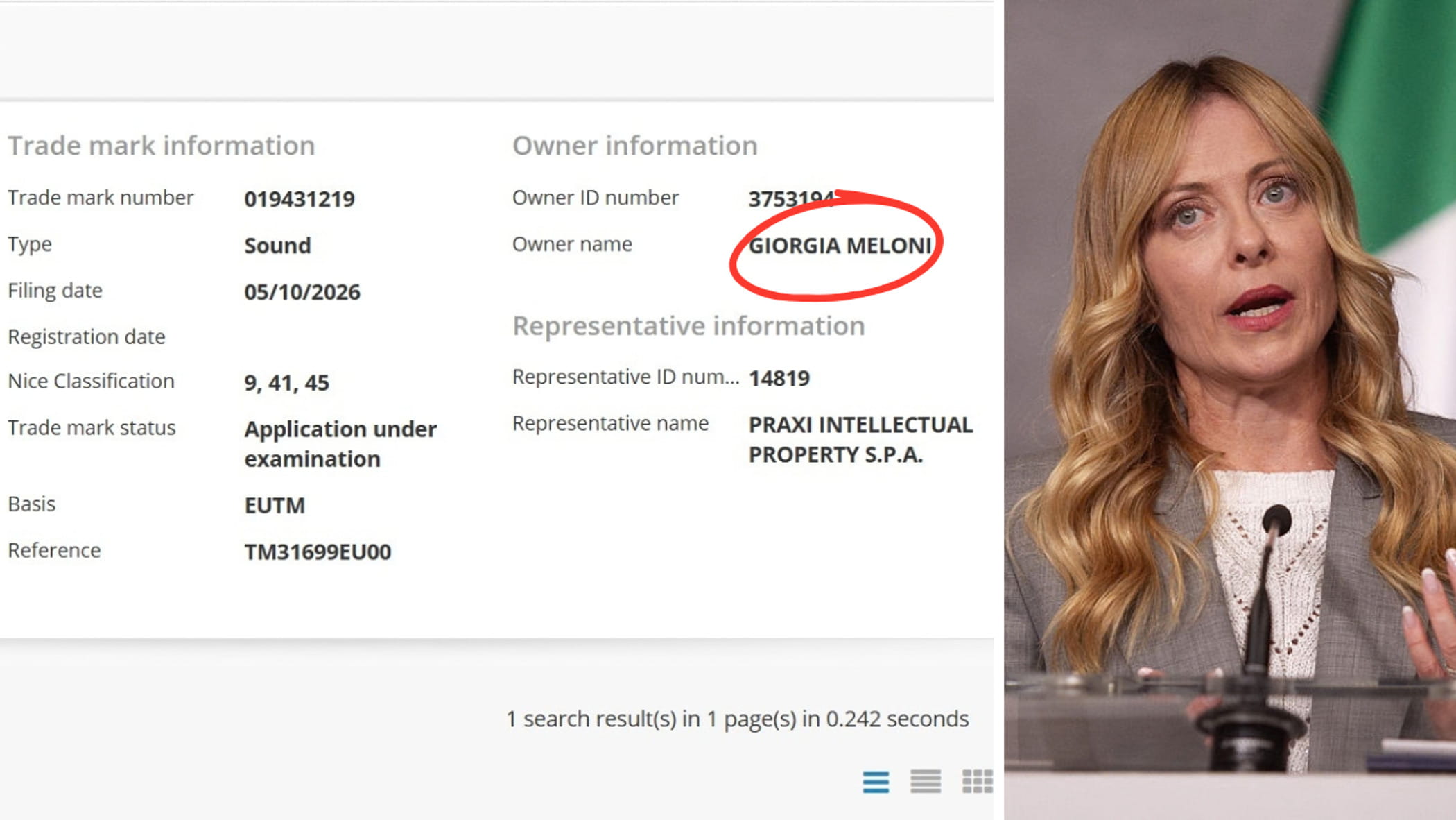
Task: Click 'Application under examination' status
Action: click(x=340, y=444)
